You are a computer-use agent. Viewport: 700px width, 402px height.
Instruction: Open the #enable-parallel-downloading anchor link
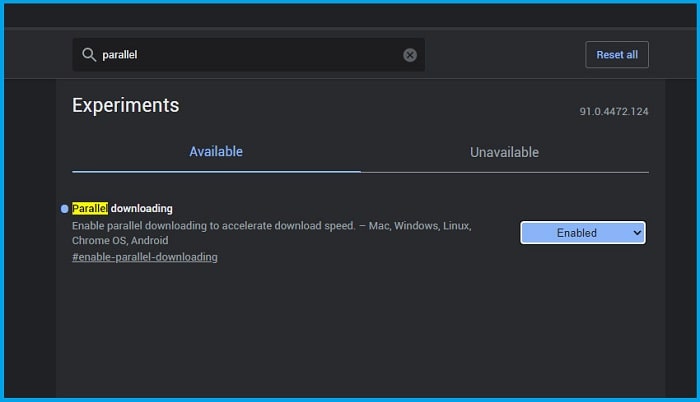[x=145, y=257]
